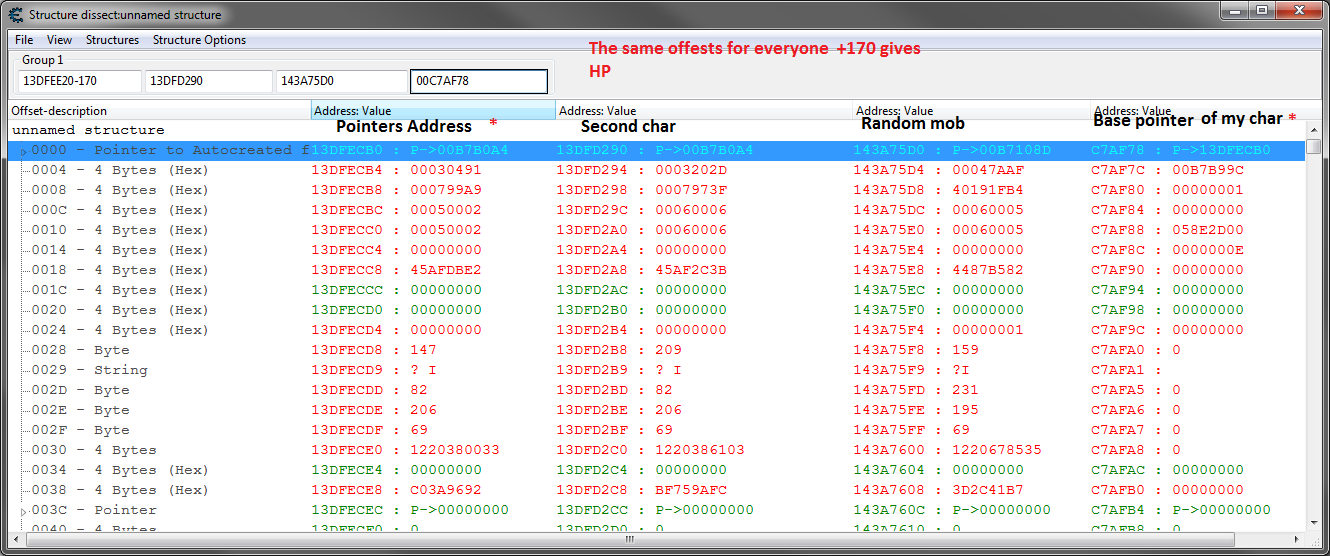
Task: Open the File menu
Action: tap(24, 40)
